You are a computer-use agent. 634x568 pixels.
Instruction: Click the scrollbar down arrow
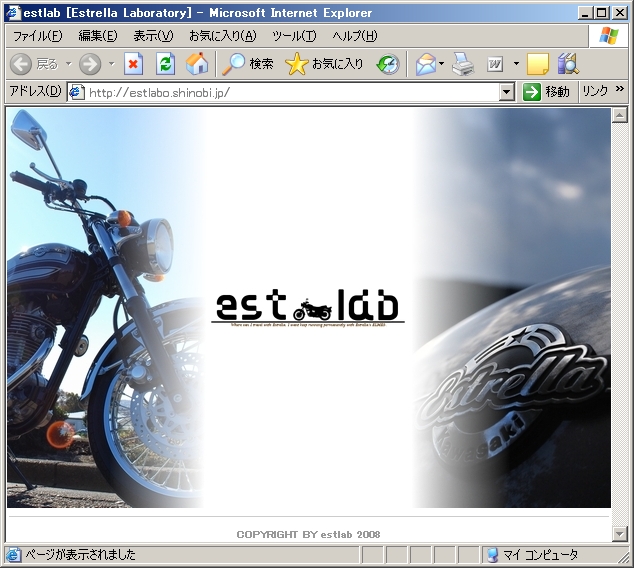point(619,534)
